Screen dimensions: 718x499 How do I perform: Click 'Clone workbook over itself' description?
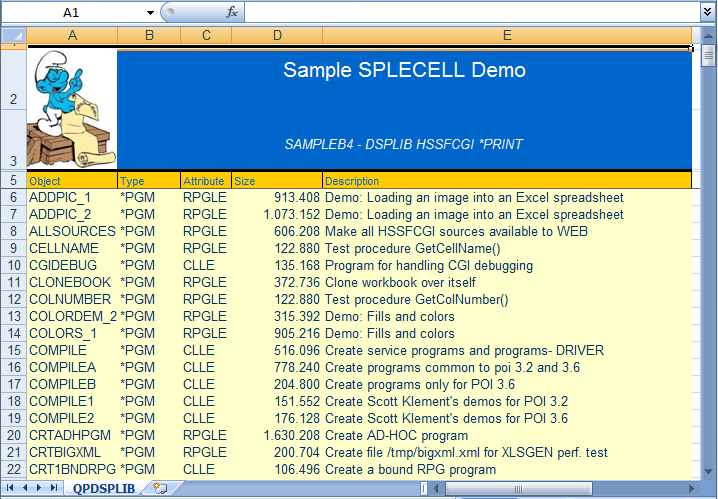point(400,282)
